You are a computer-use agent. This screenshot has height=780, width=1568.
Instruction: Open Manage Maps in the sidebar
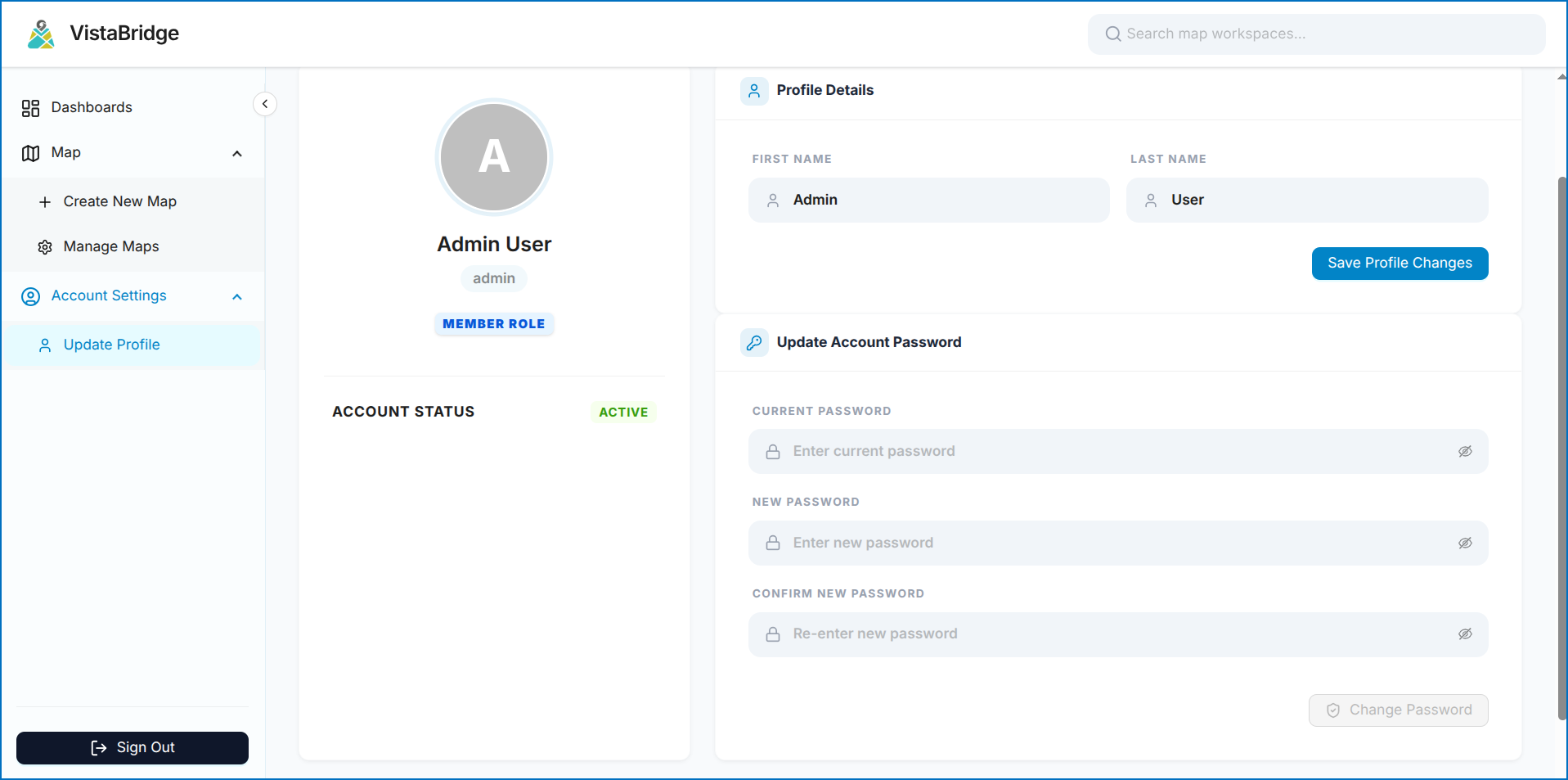tap(133, 247)
